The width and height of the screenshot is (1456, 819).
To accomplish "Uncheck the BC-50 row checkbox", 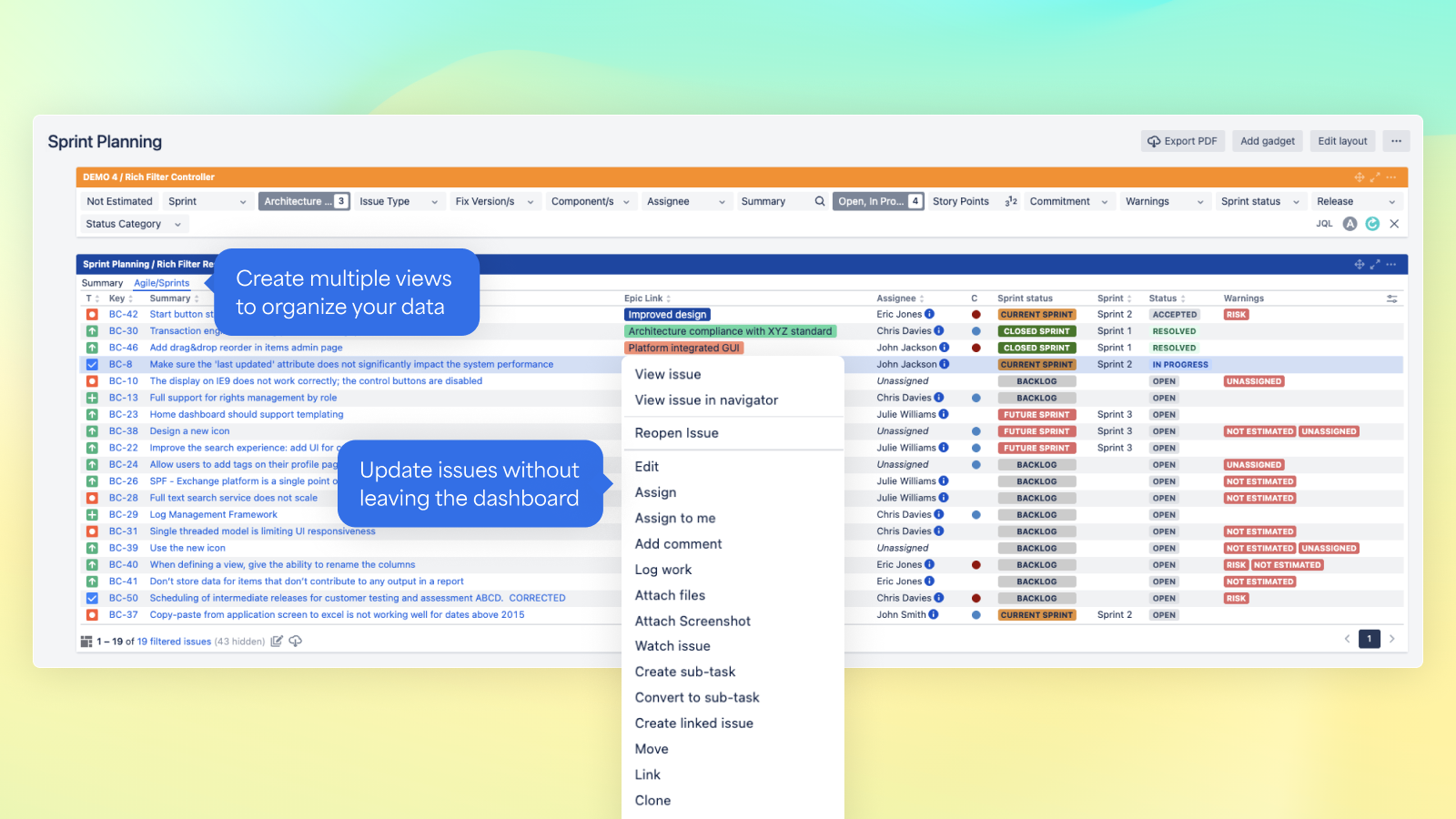I will pos(92,598).
